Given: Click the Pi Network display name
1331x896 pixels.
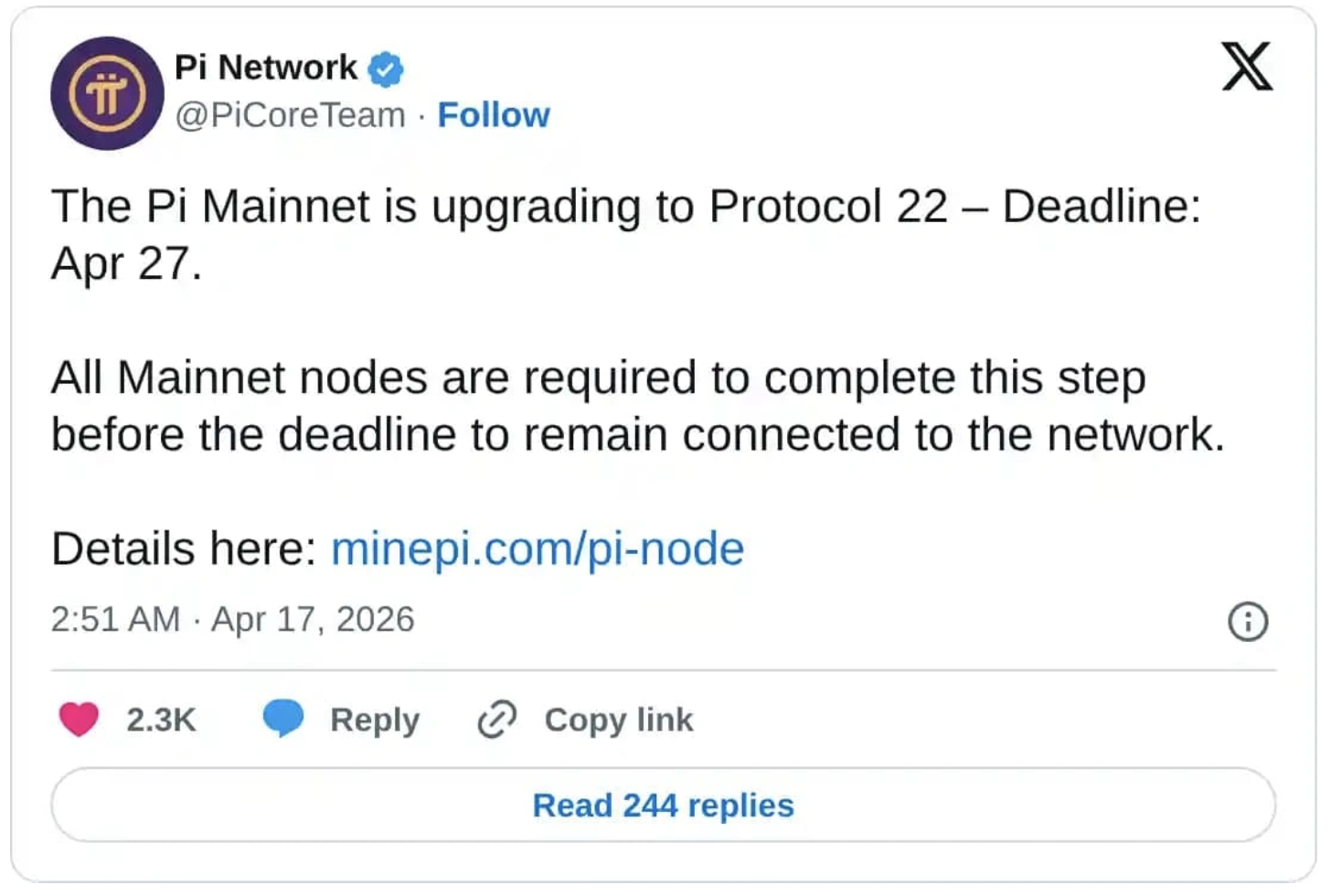Looking at the screenshot, I should point(266,68).
